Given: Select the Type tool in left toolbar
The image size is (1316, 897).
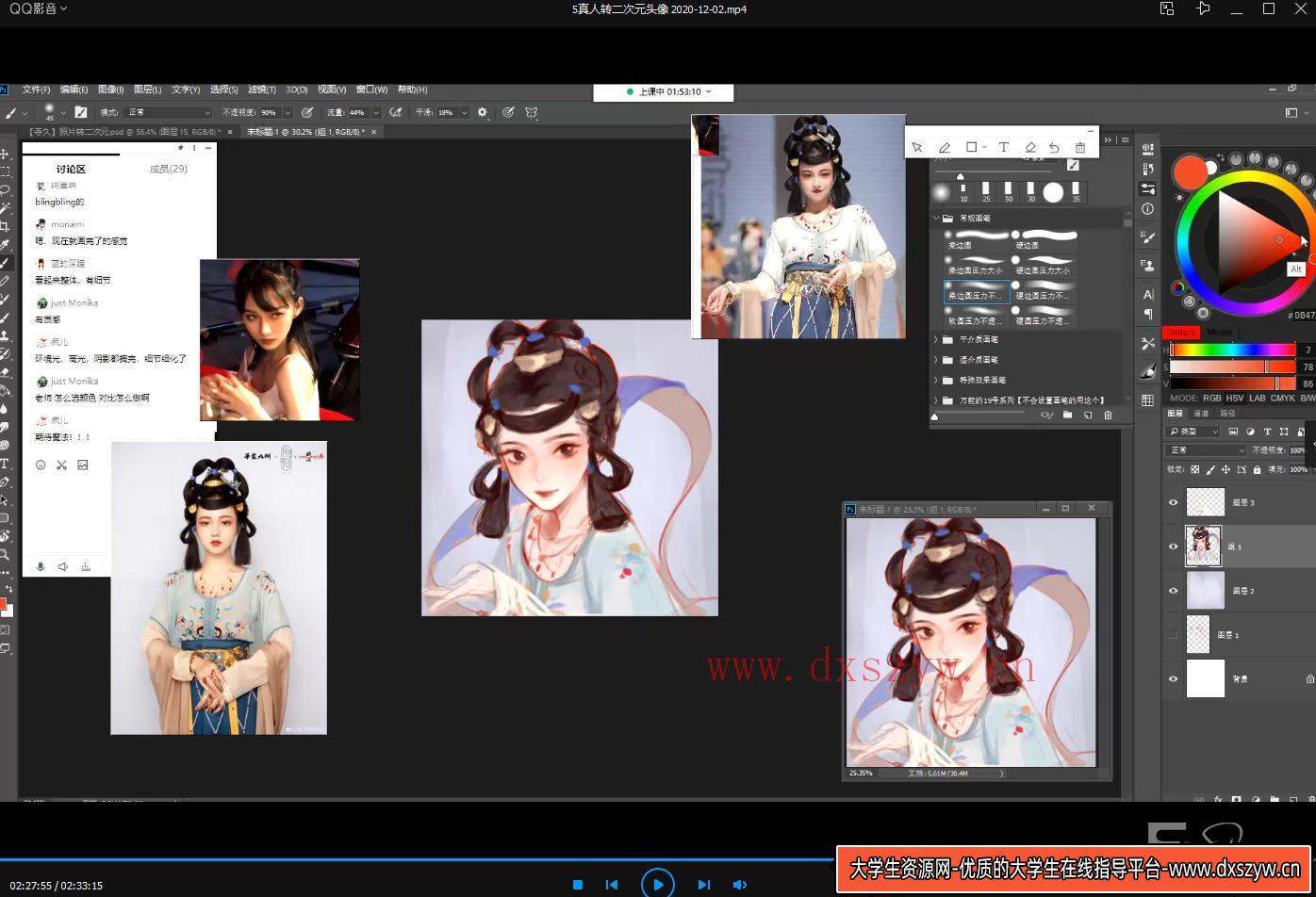Looking at the screenshot, I should (5, 464).
